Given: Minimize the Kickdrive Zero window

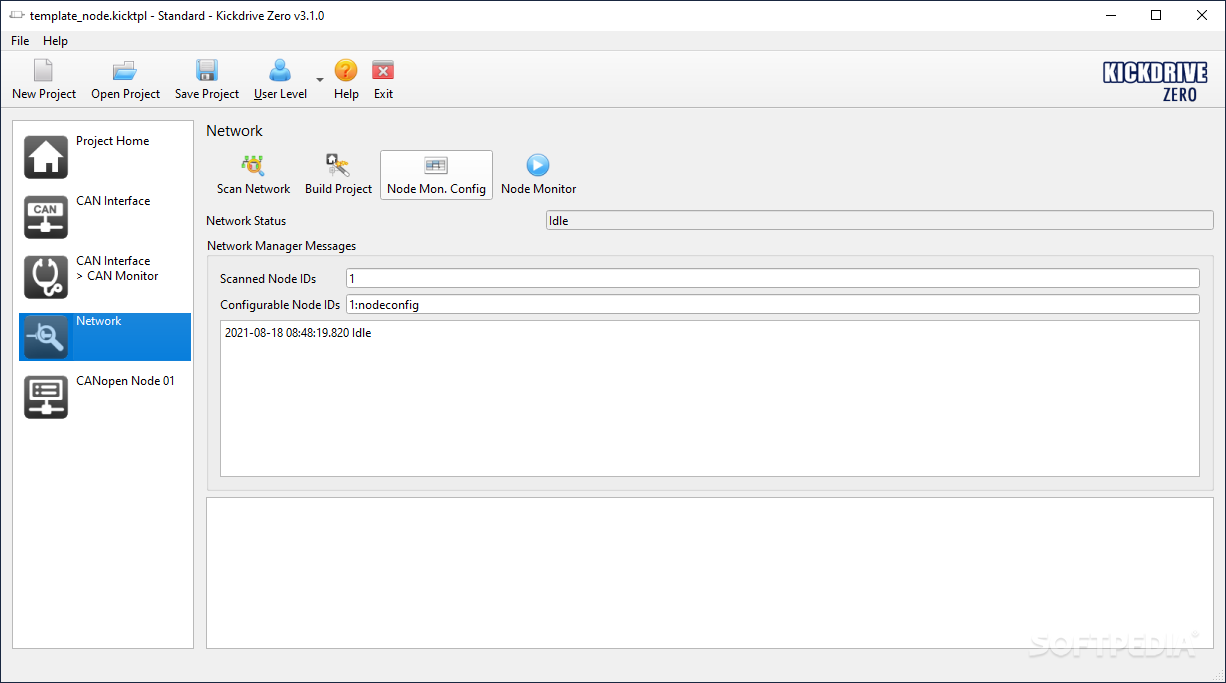Looking at the screenshot, I should (1111, 15).
